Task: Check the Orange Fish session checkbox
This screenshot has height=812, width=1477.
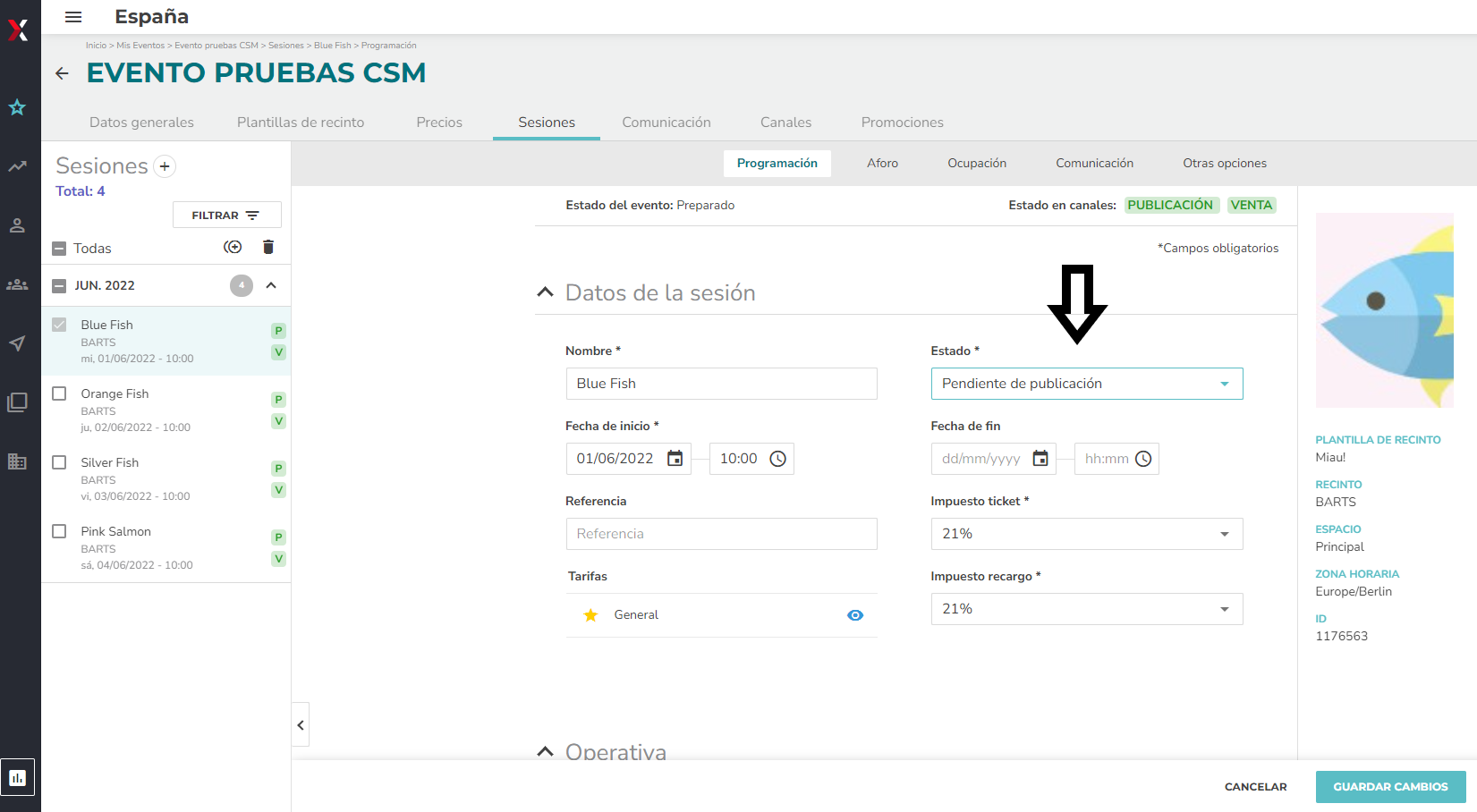Action: pyautogui.click(x=59, y=393)
